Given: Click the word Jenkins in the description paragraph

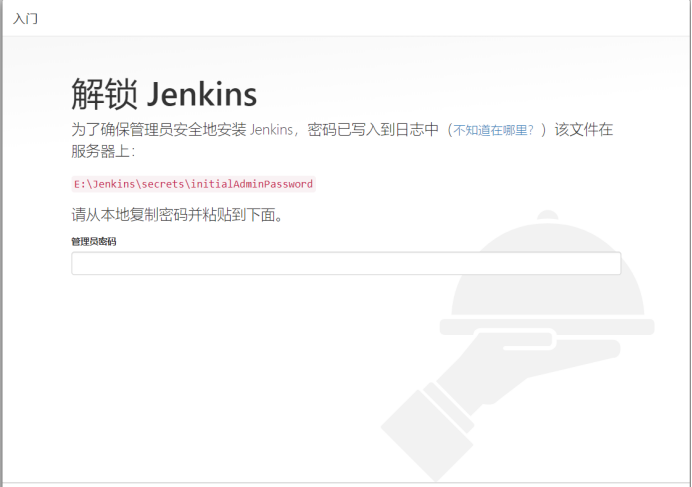Looking at the screenshot, I should [x=272, y=130].
